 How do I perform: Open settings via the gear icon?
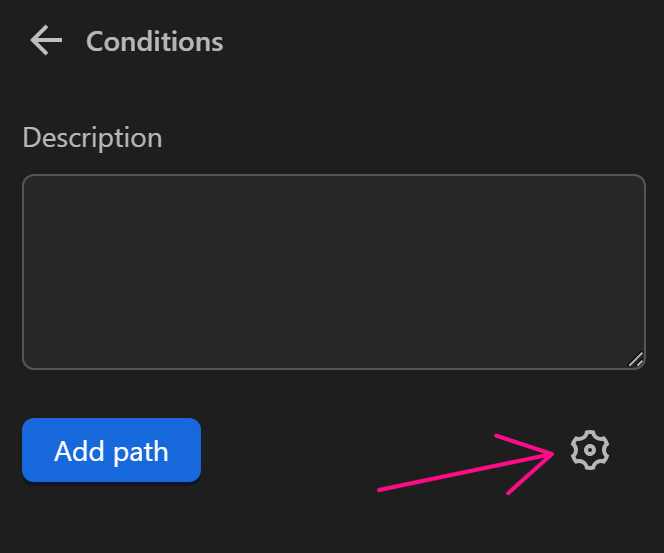(590, 450)
